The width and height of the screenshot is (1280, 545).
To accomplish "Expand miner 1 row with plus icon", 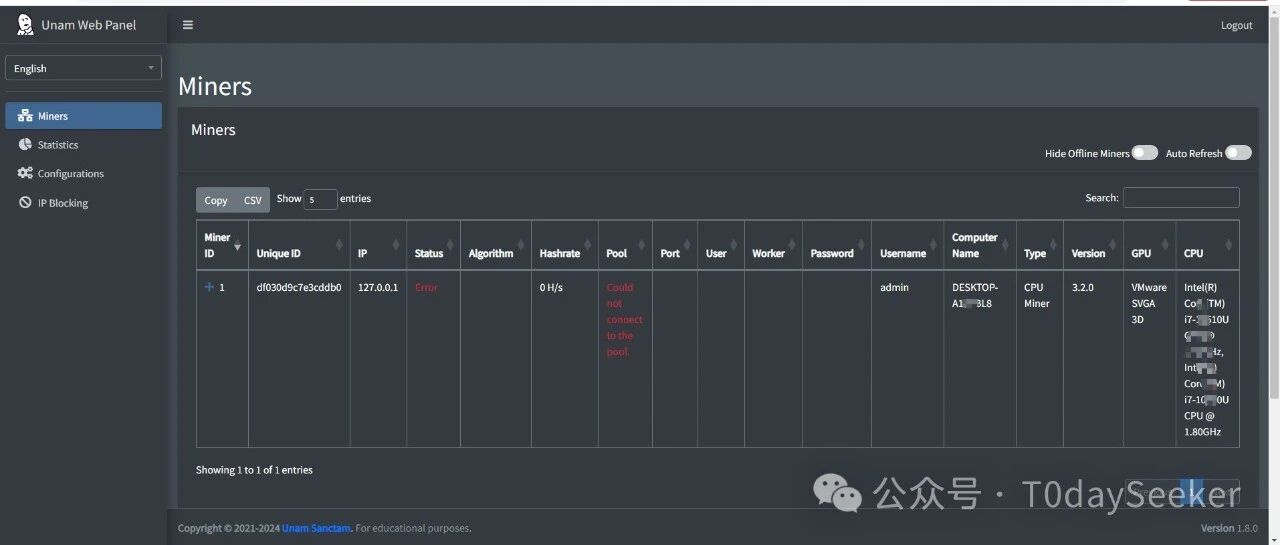I will tap(209, 287).
